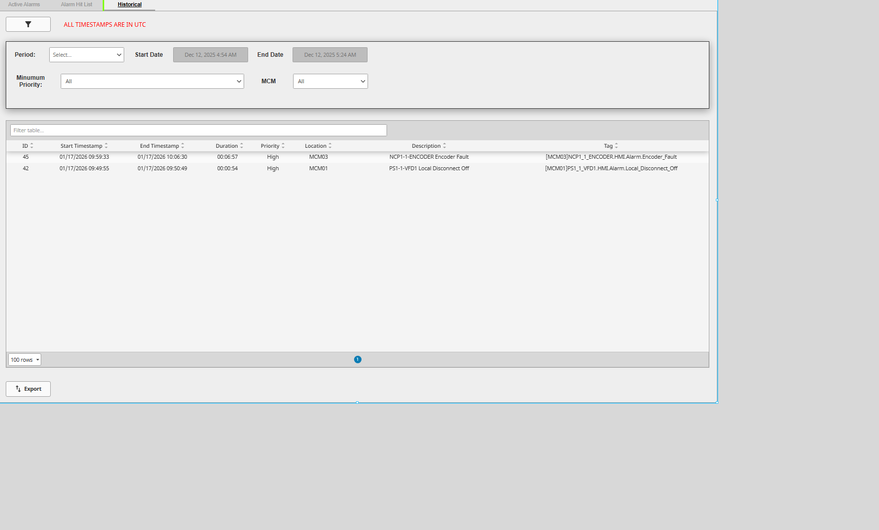Click the Start Date field
The width and height of the screenshot is (879, 530).
click(210, 55)
